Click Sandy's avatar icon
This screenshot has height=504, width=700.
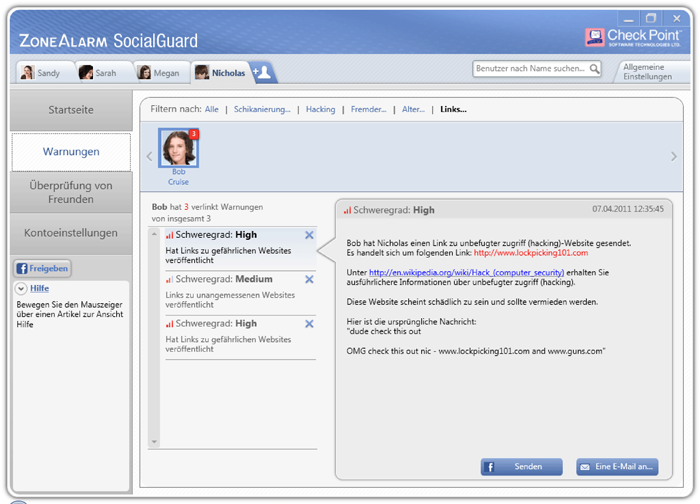pyautogui.click(x=28, y=72)
